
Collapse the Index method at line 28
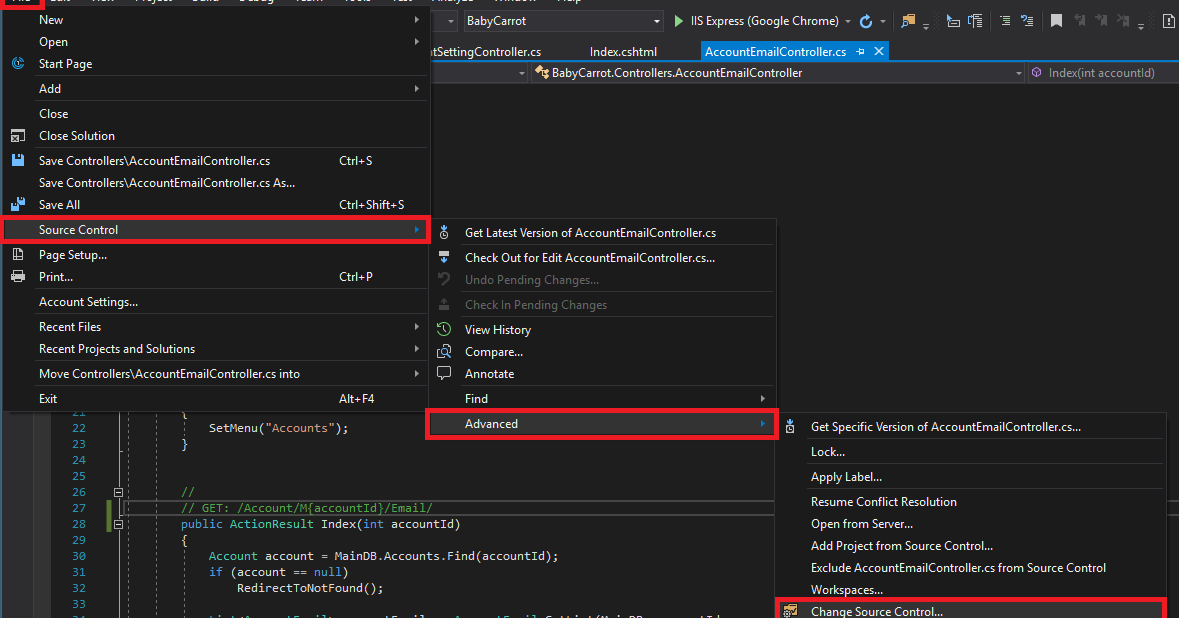pos(118,524)
